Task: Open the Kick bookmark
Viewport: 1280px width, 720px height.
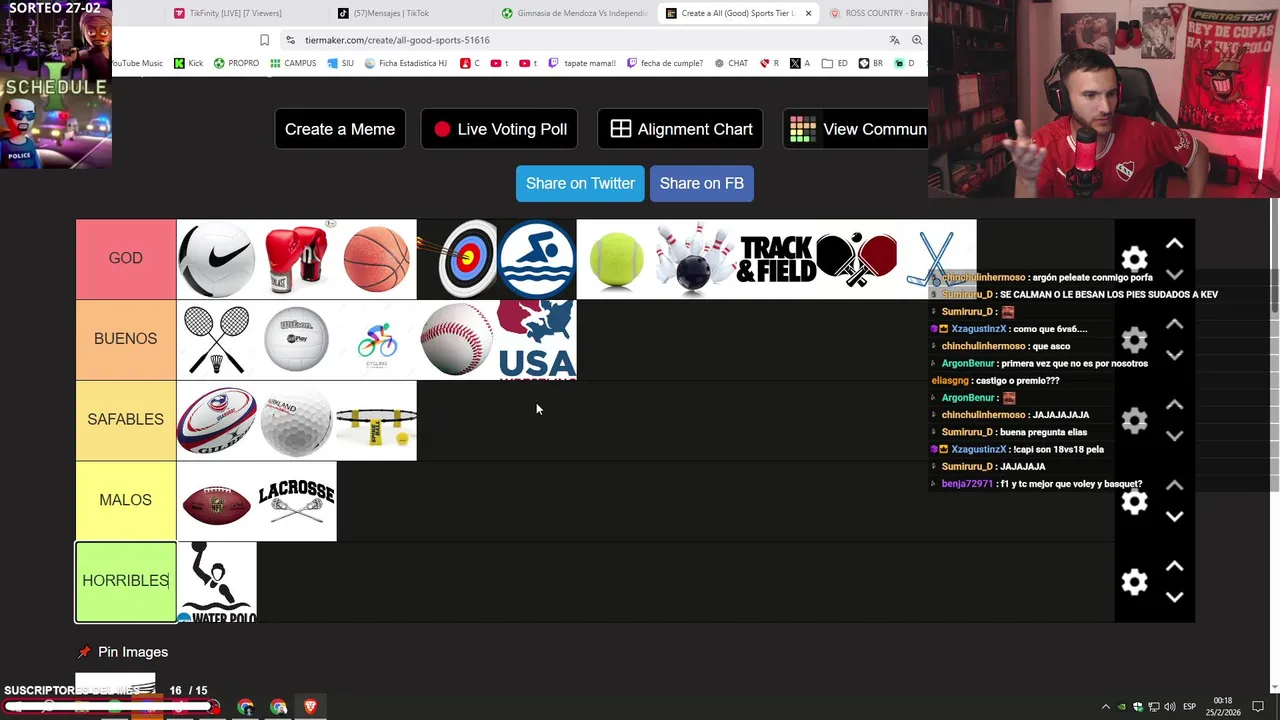Action: click(x=188, y=63)
